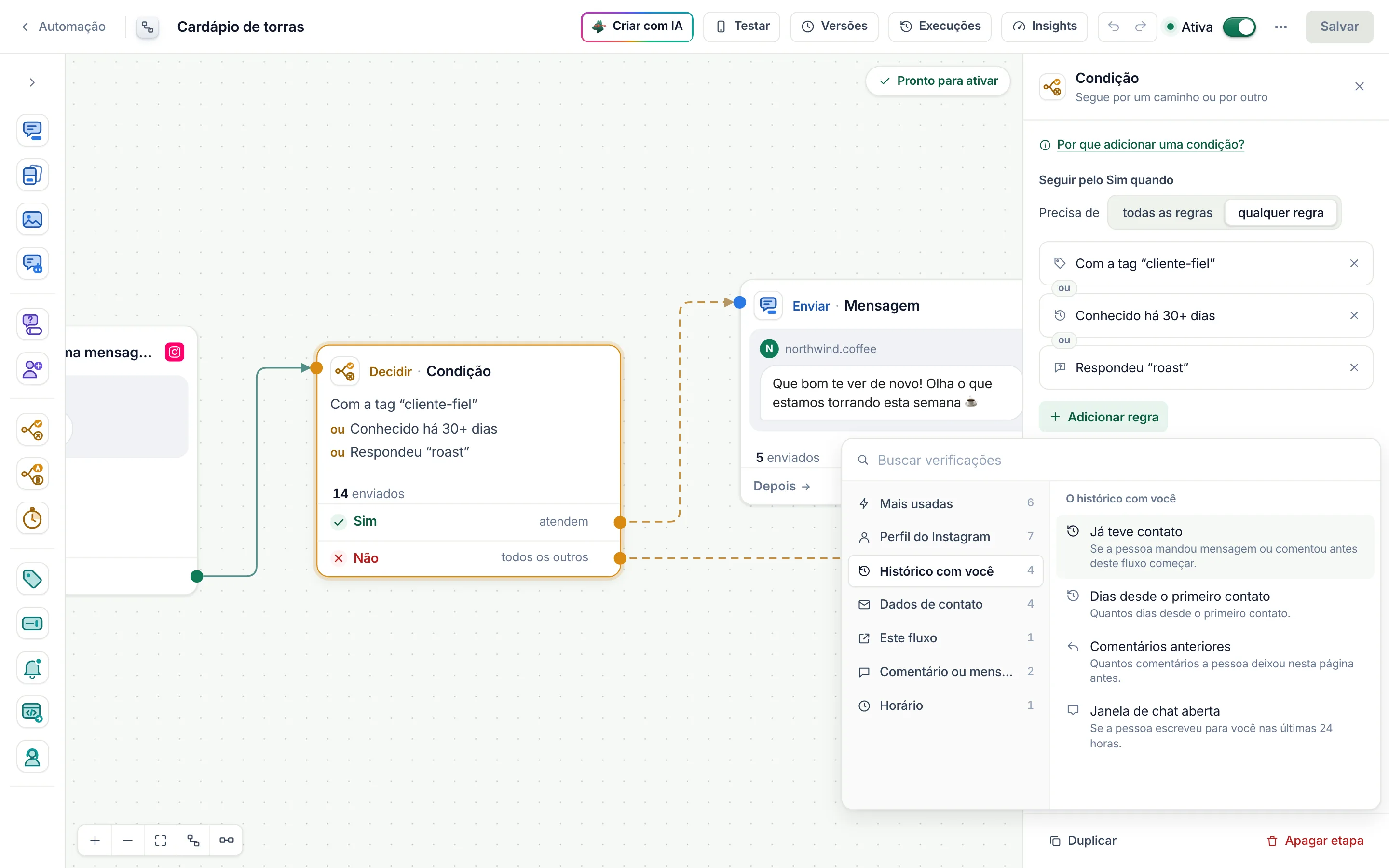This screenshot has height=868, width=1389.
Task: Select 'Dados de contato' category
Action: (x=945, y=604)
